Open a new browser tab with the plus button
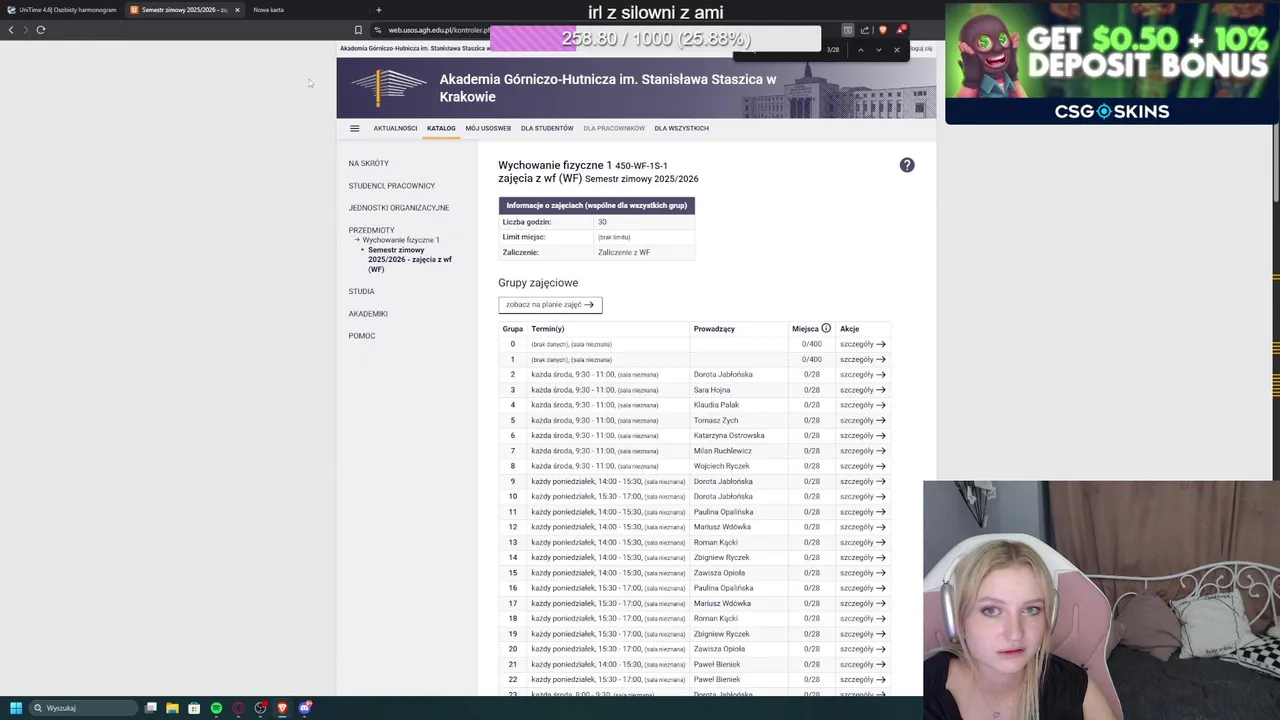 point(378,10)
